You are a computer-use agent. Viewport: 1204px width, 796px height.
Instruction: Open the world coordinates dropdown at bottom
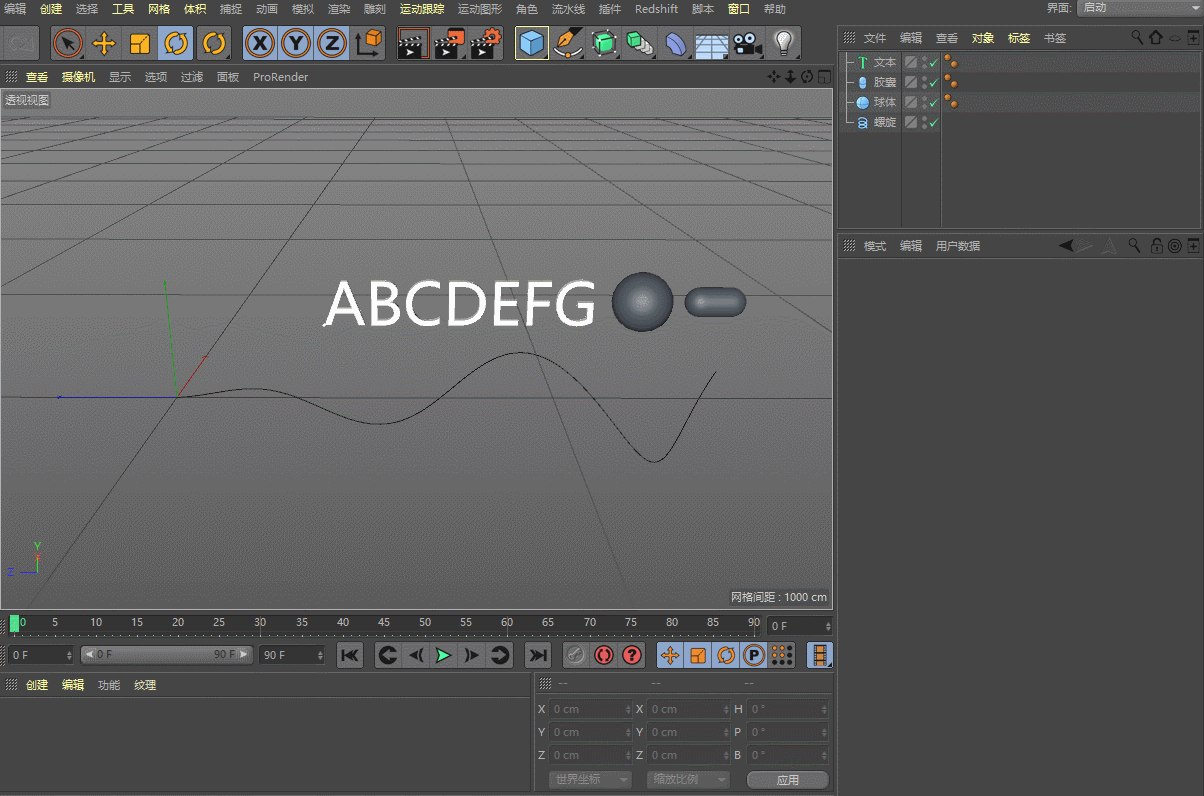pos(589,779)
